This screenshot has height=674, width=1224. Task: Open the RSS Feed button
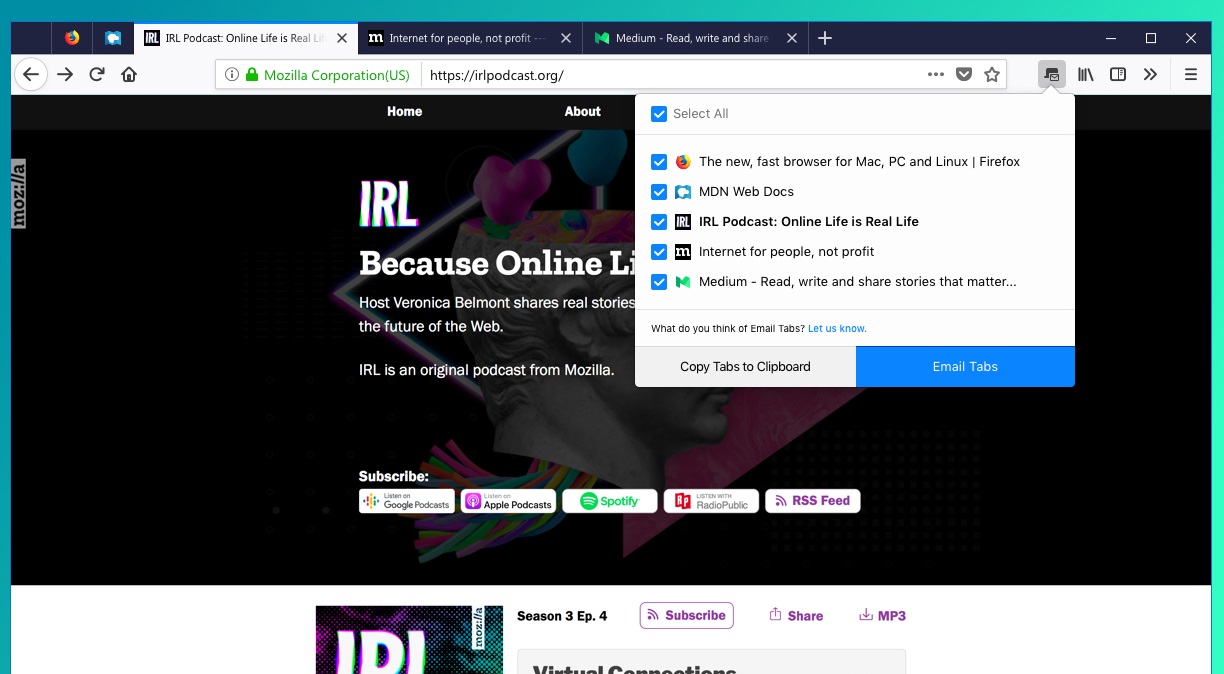813,501
